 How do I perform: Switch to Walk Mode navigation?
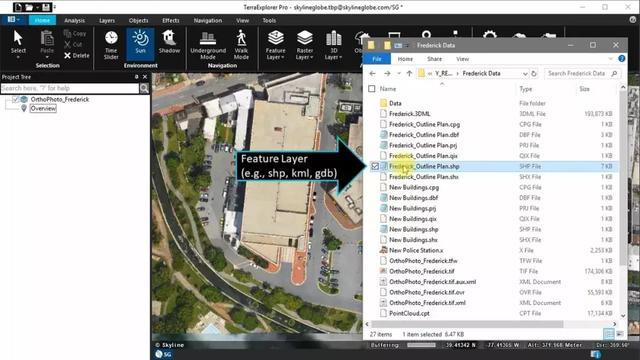point(241,45)
